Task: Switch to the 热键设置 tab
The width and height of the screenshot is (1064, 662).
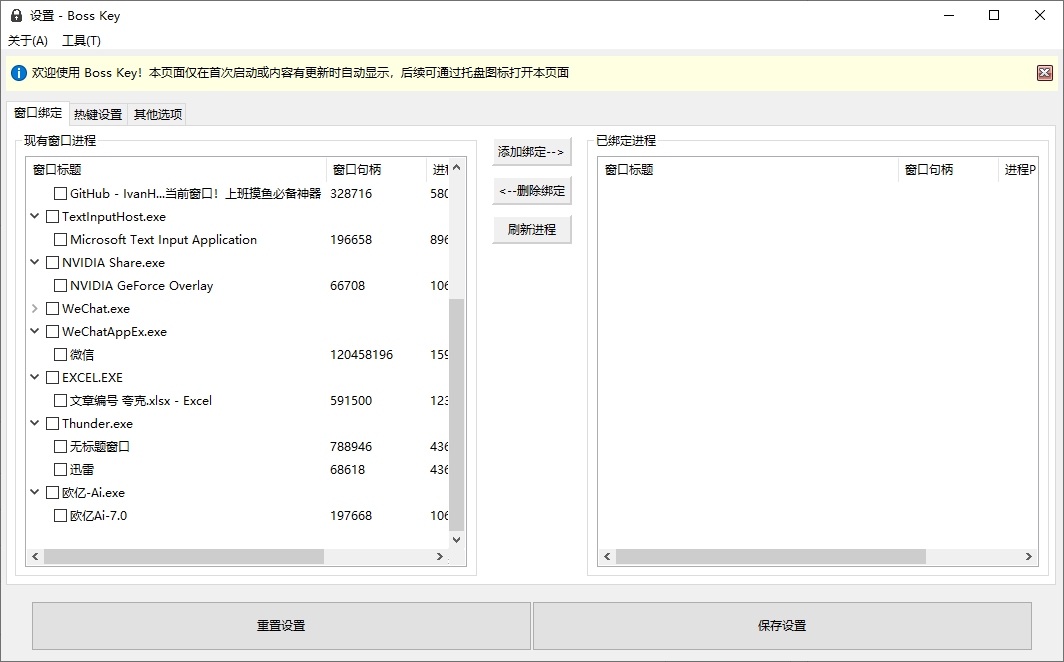Action: (98, 114)
